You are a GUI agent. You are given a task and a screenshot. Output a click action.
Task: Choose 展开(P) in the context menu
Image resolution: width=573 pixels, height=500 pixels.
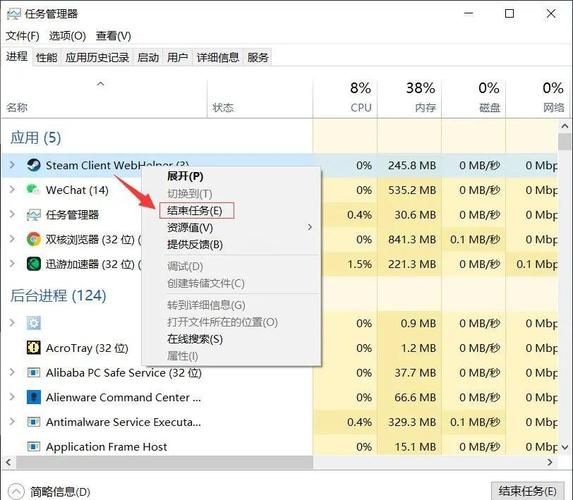[185, 177]
